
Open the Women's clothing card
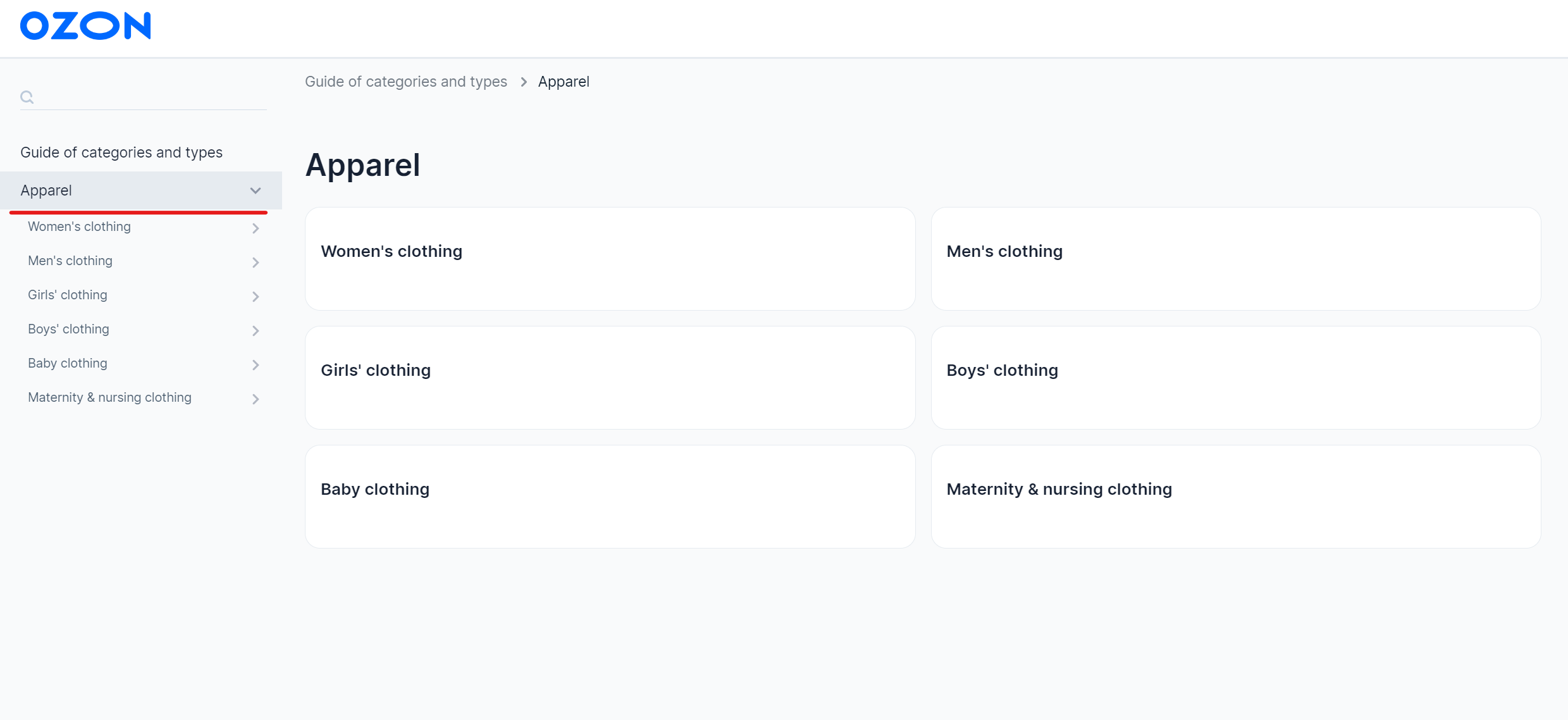(x=610, y=258)
